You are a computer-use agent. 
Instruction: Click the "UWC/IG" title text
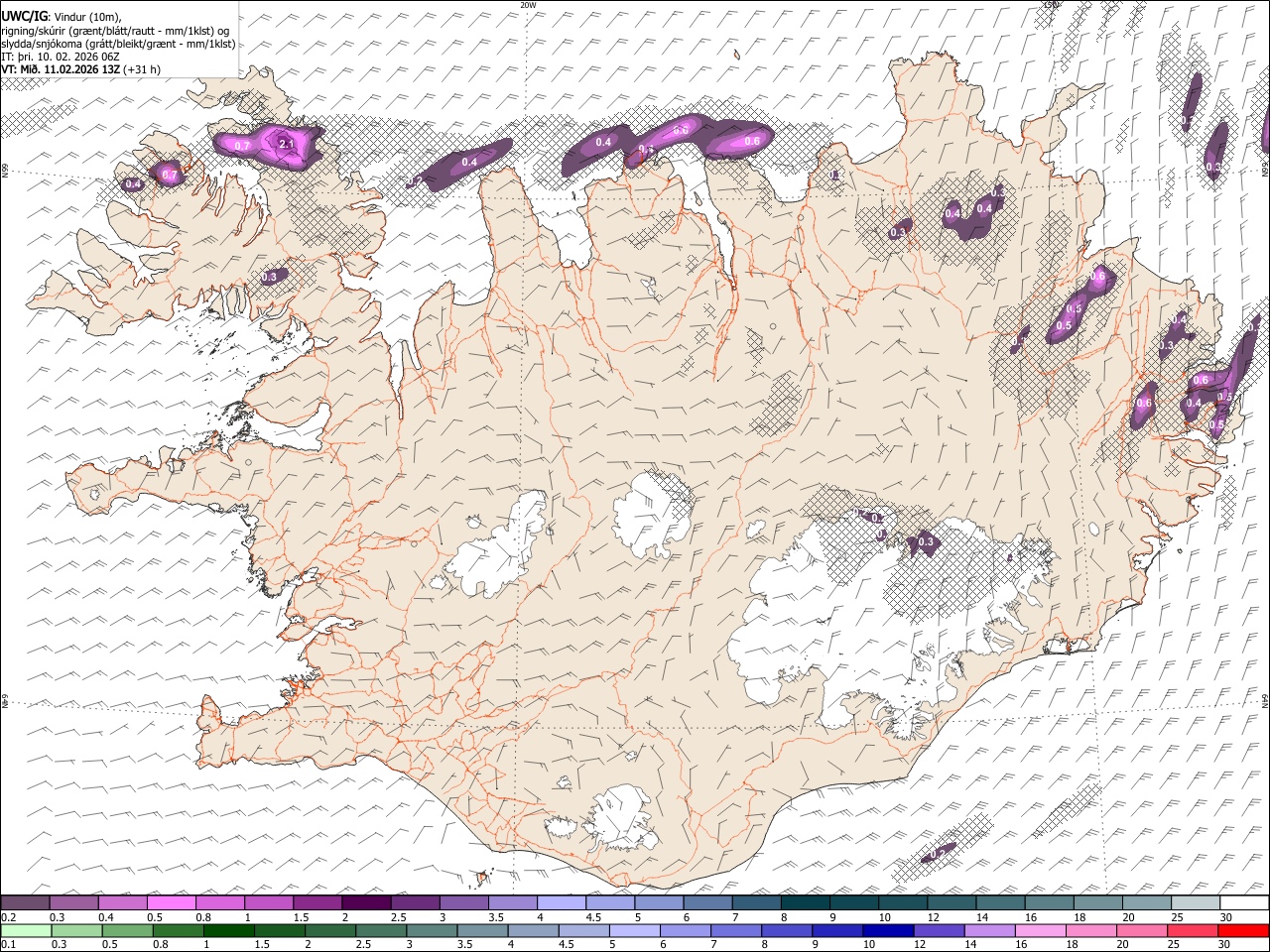click(23, 16)
